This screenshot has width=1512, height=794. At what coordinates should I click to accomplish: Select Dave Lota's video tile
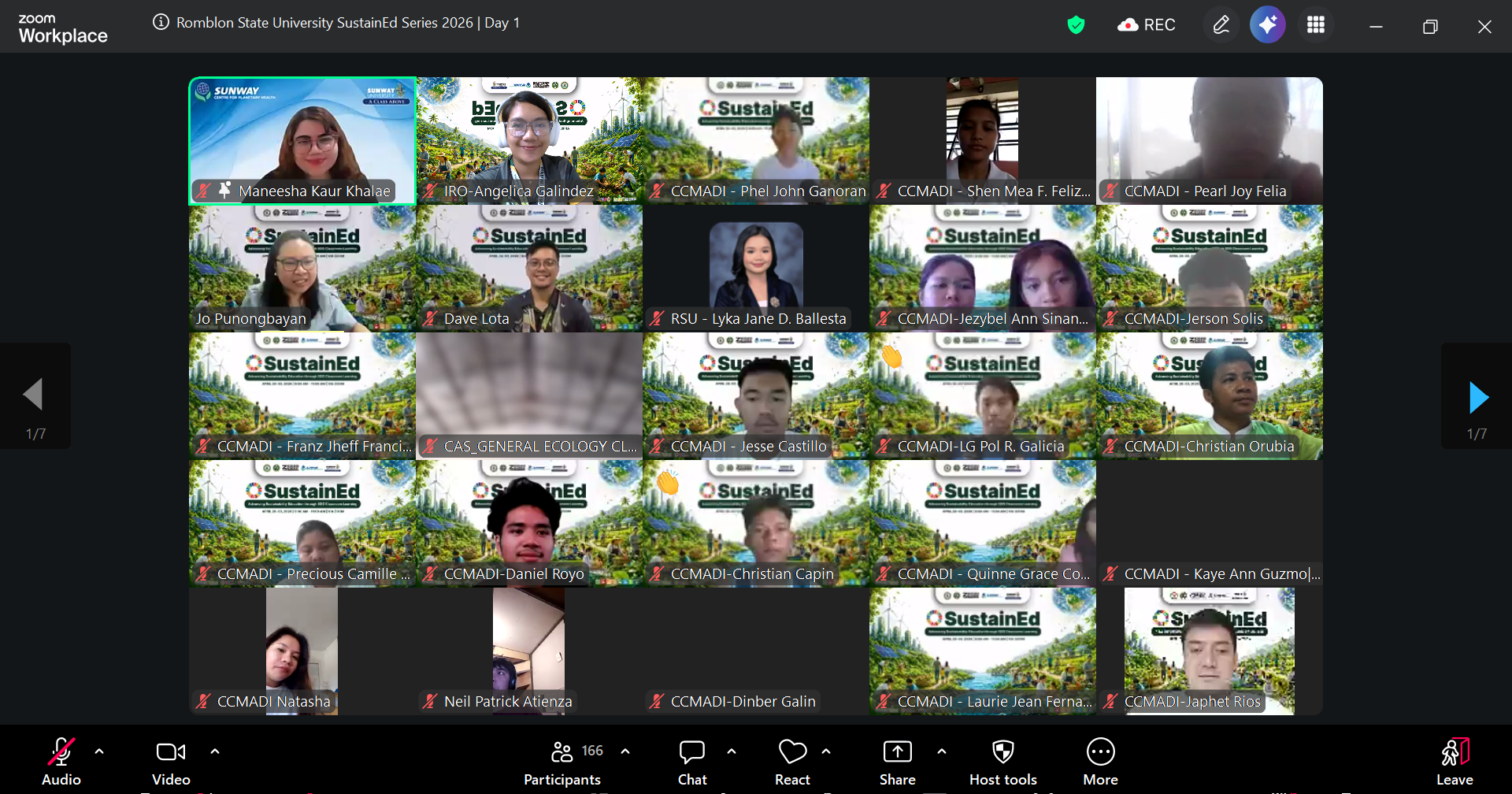click(529, 268)
